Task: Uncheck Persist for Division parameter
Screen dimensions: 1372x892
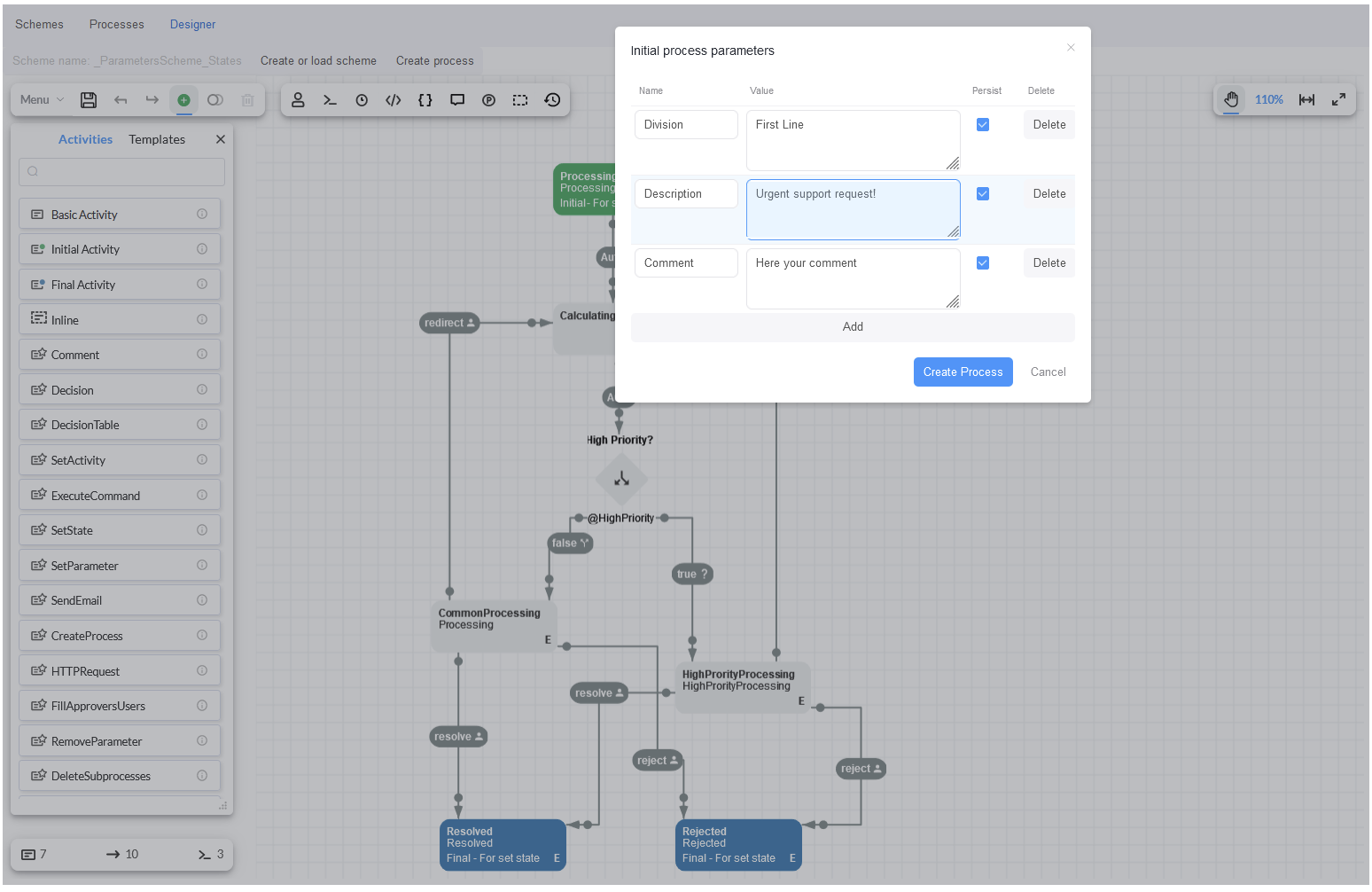Action: point(983,125)
